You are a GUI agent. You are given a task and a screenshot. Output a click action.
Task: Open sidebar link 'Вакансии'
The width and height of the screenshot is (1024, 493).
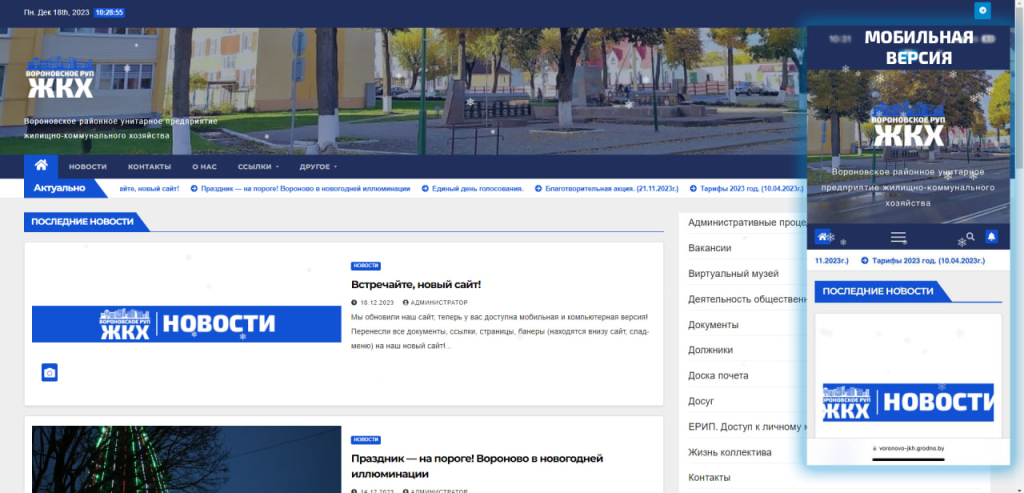coord(709,248)
